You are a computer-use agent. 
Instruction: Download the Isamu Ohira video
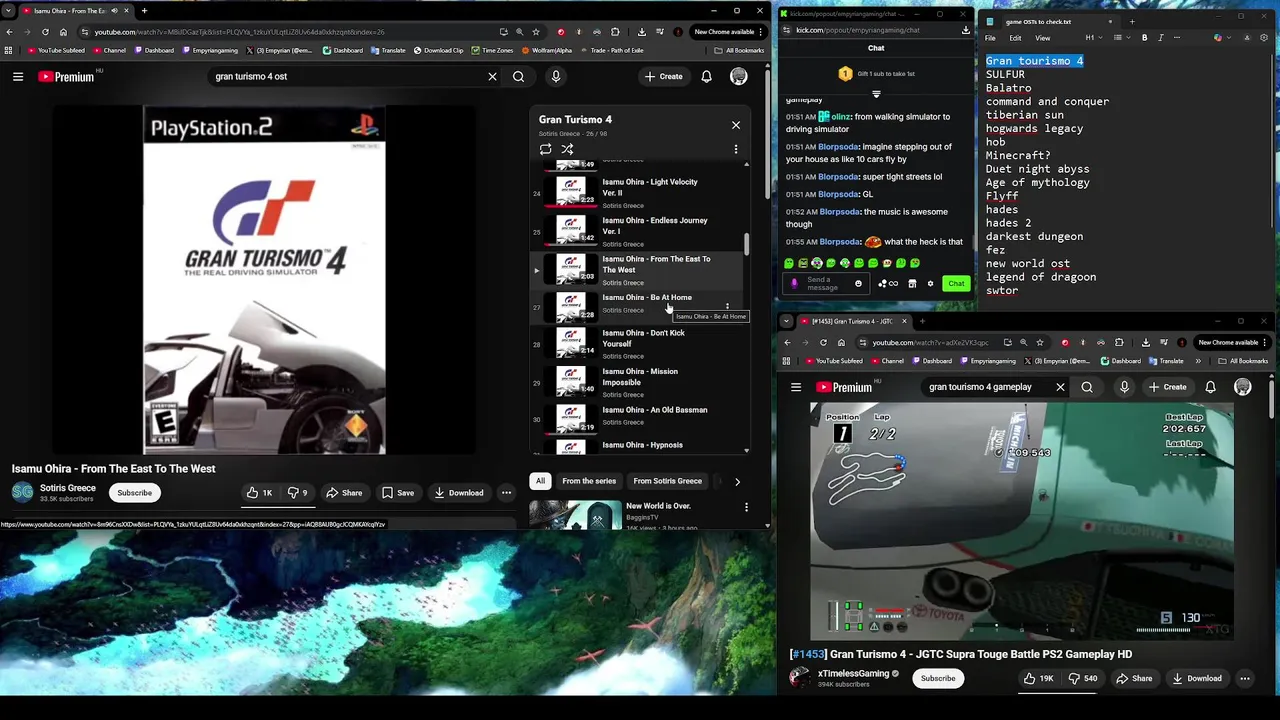pos(459,493)
